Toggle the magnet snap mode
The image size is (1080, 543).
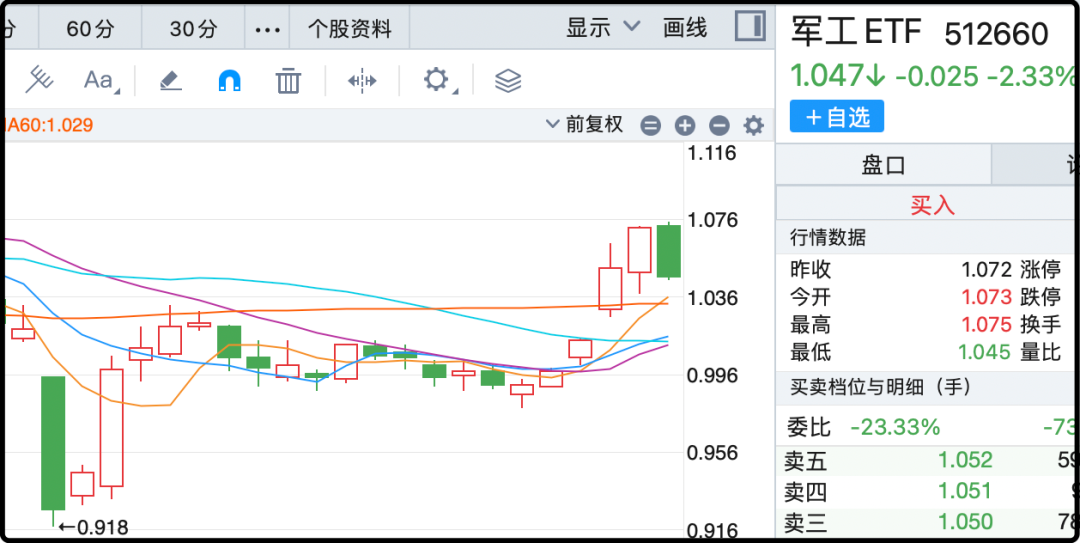click(230, 80)
